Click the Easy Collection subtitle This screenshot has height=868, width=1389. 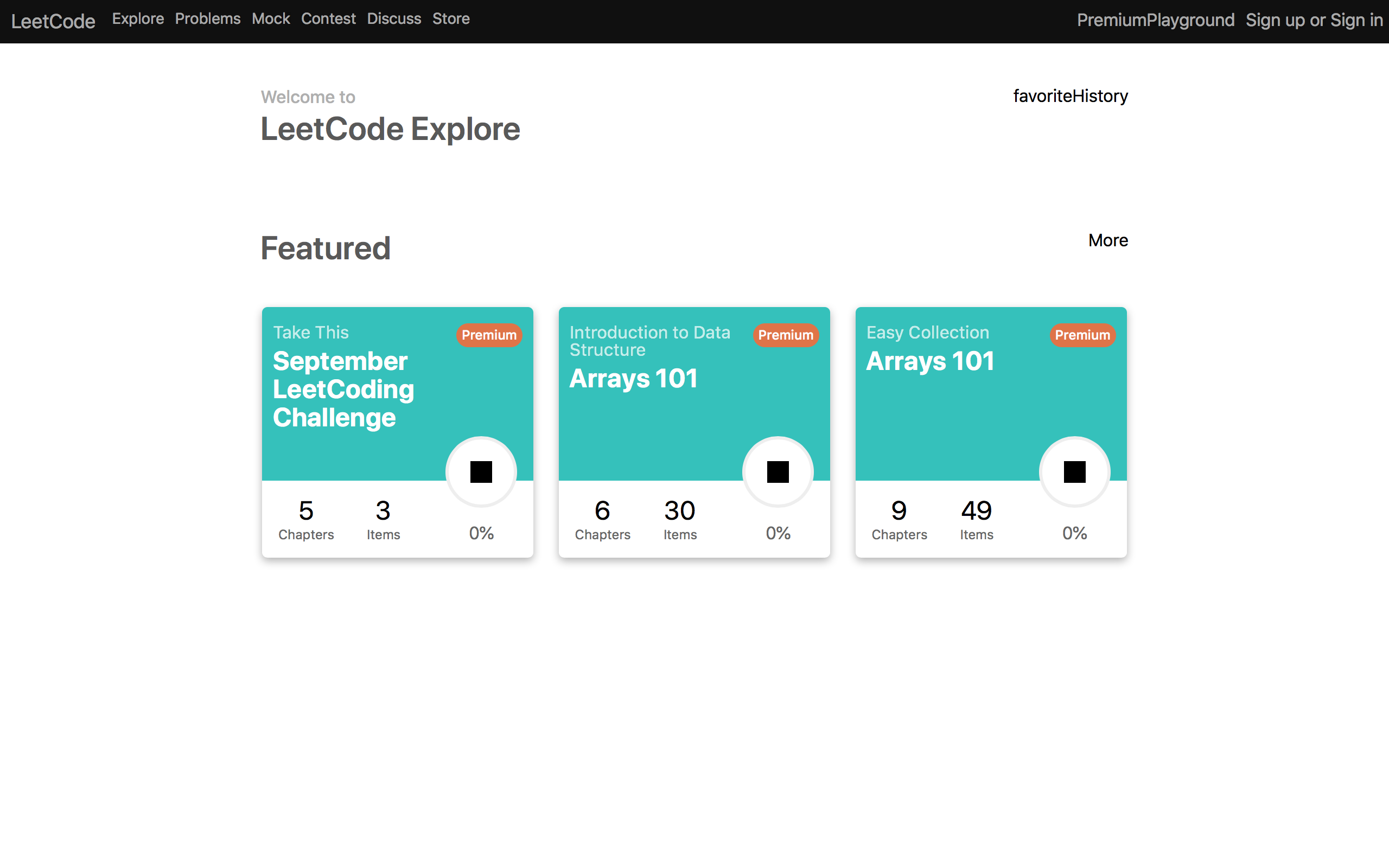coord(927,333)
